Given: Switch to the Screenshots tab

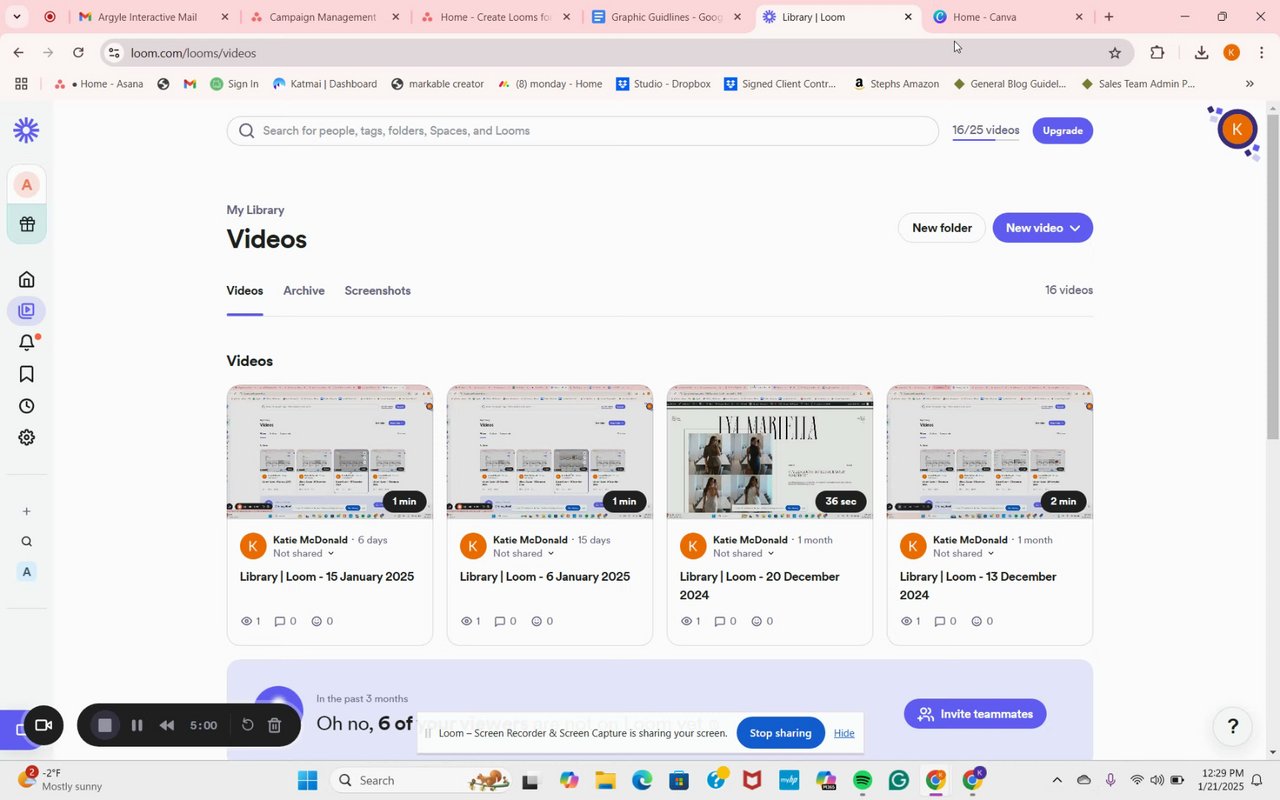Looking at the screenshot, I should tap(377, 291).
